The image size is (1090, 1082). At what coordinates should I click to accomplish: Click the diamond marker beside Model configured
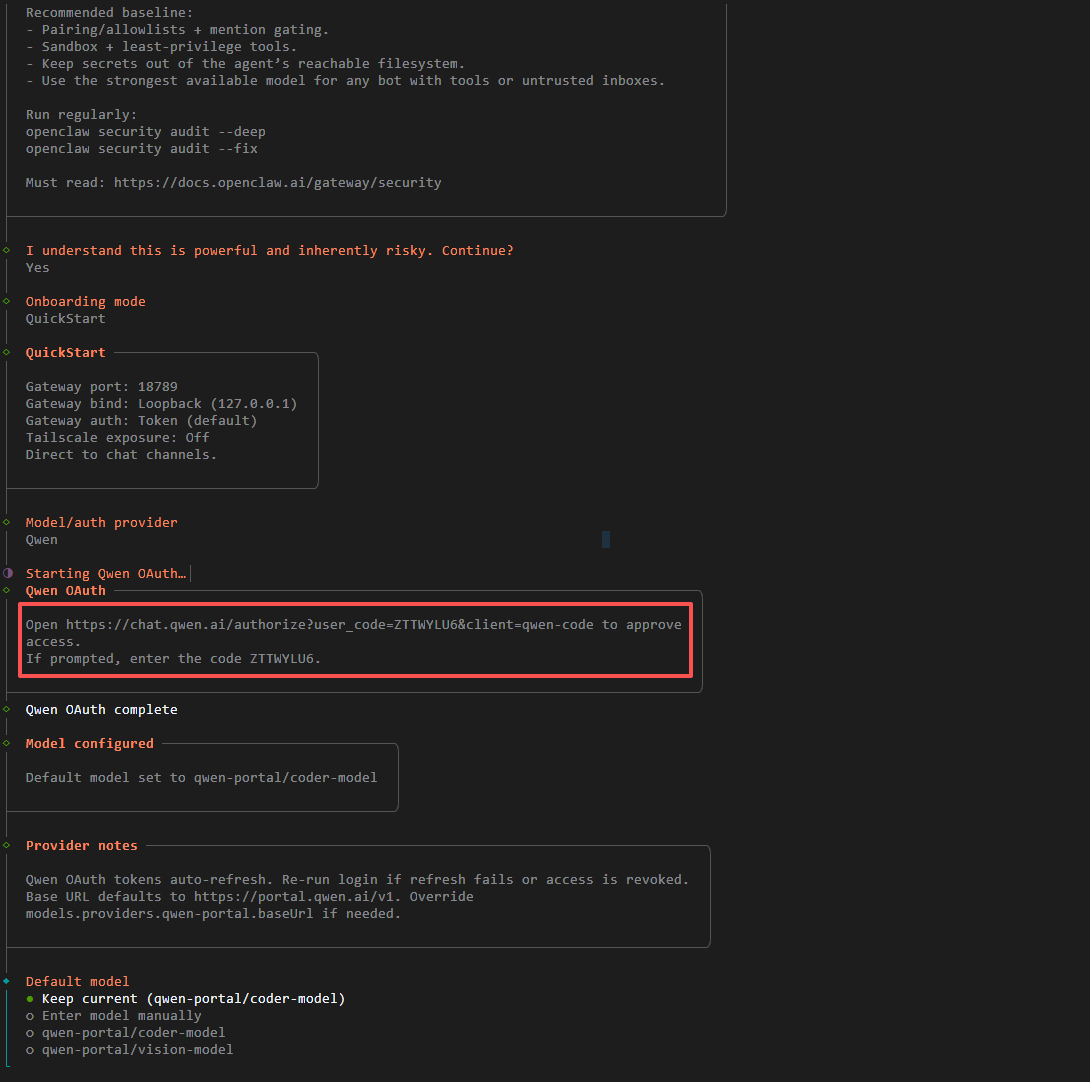[6, 743]
